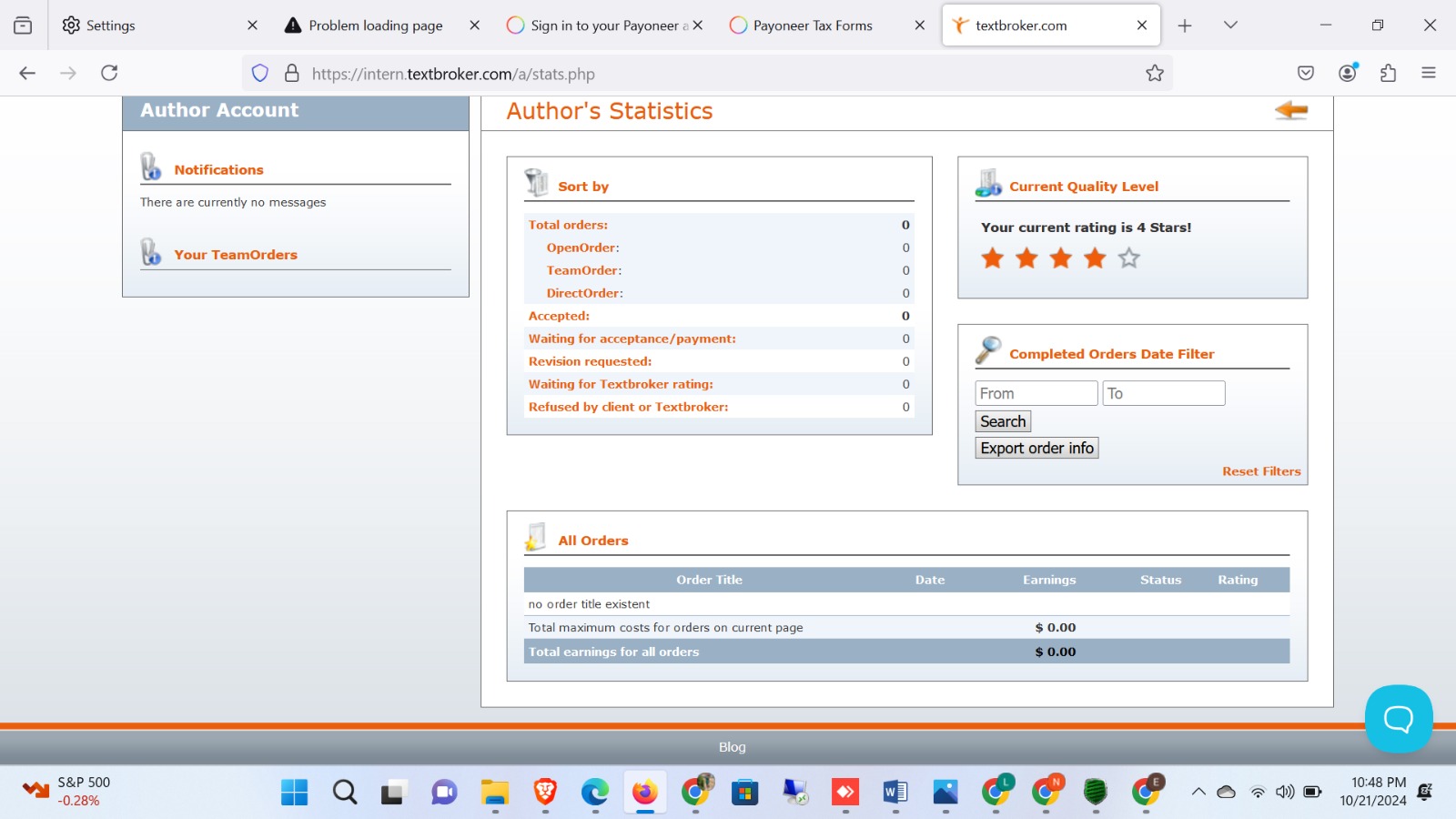This screenshot has width=1456, height=819.
Task: Open the clock showing 10:48 PM
Action: (1372, 792)
